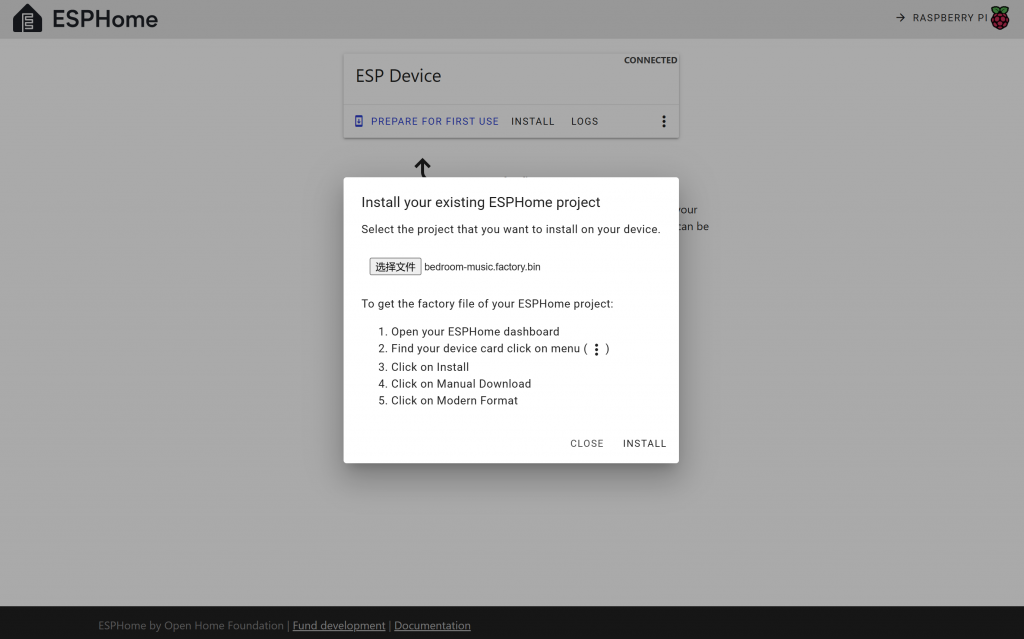Click the ESPHome title text in header
The height and width of the screenshot is (639, 1024).
tap(105, 19)
